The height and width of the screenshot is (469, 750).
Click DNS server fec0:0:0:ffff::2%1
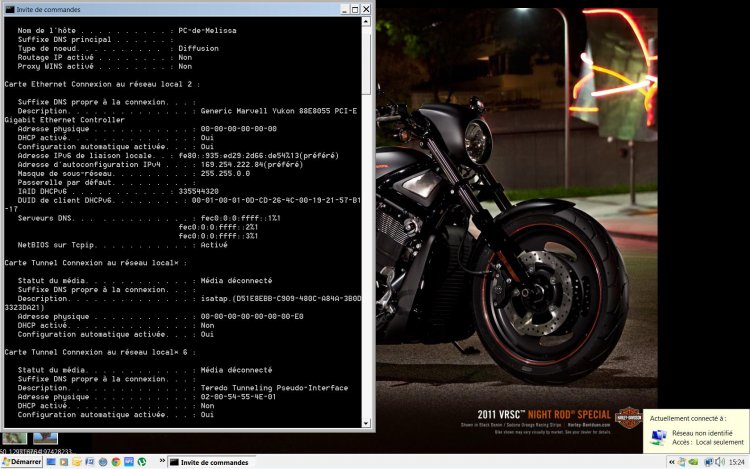point(218,227)
